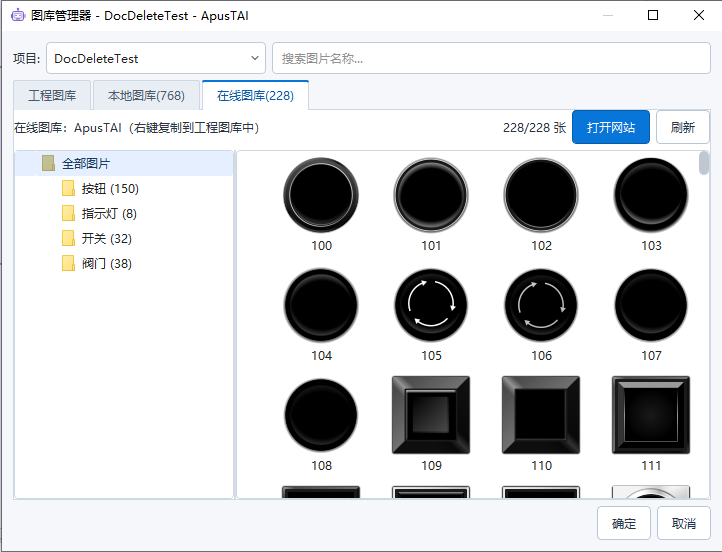Click the 刷新 button

point(682,127)
